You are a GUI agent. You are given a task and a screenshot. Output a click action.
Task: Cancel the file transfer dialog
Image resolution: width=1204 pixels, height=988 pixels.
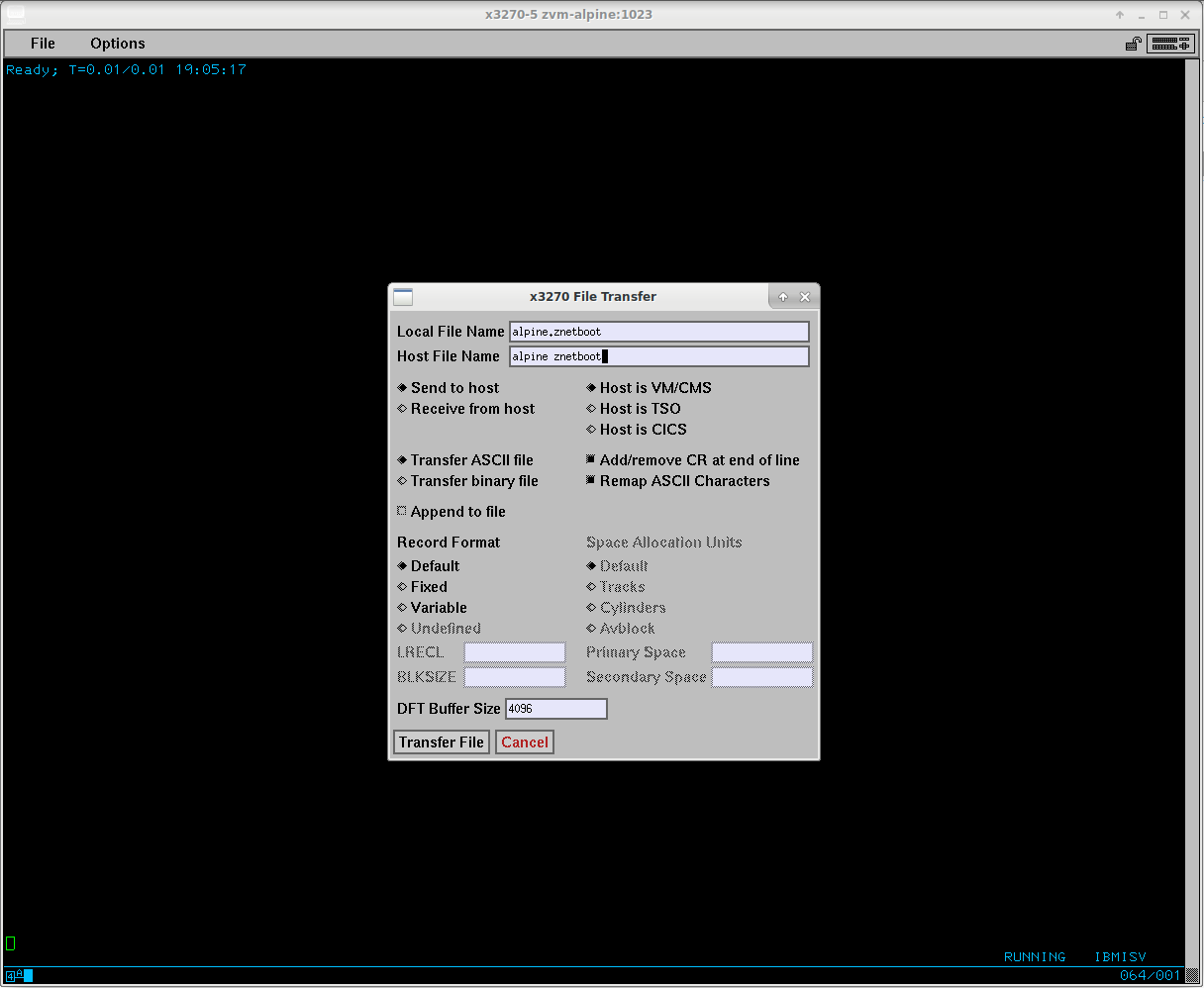pos(525,742)
